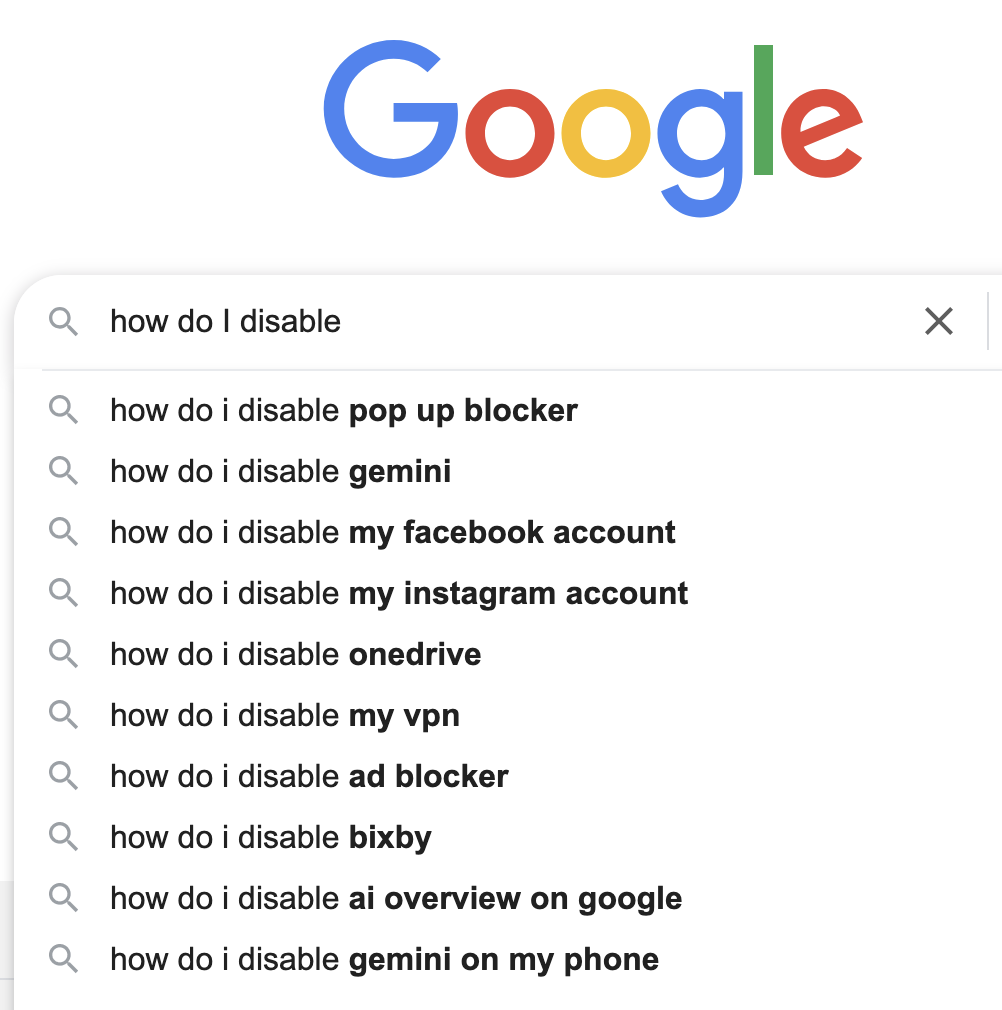
Task: Choose 'how do i disable bixby' suggestion
Action: (508, 837)
